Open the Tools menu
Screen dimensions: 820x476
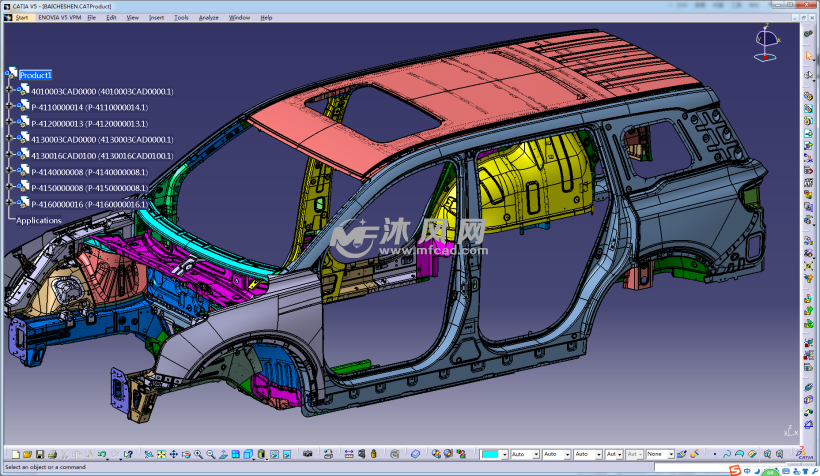[x=181, y=17]
